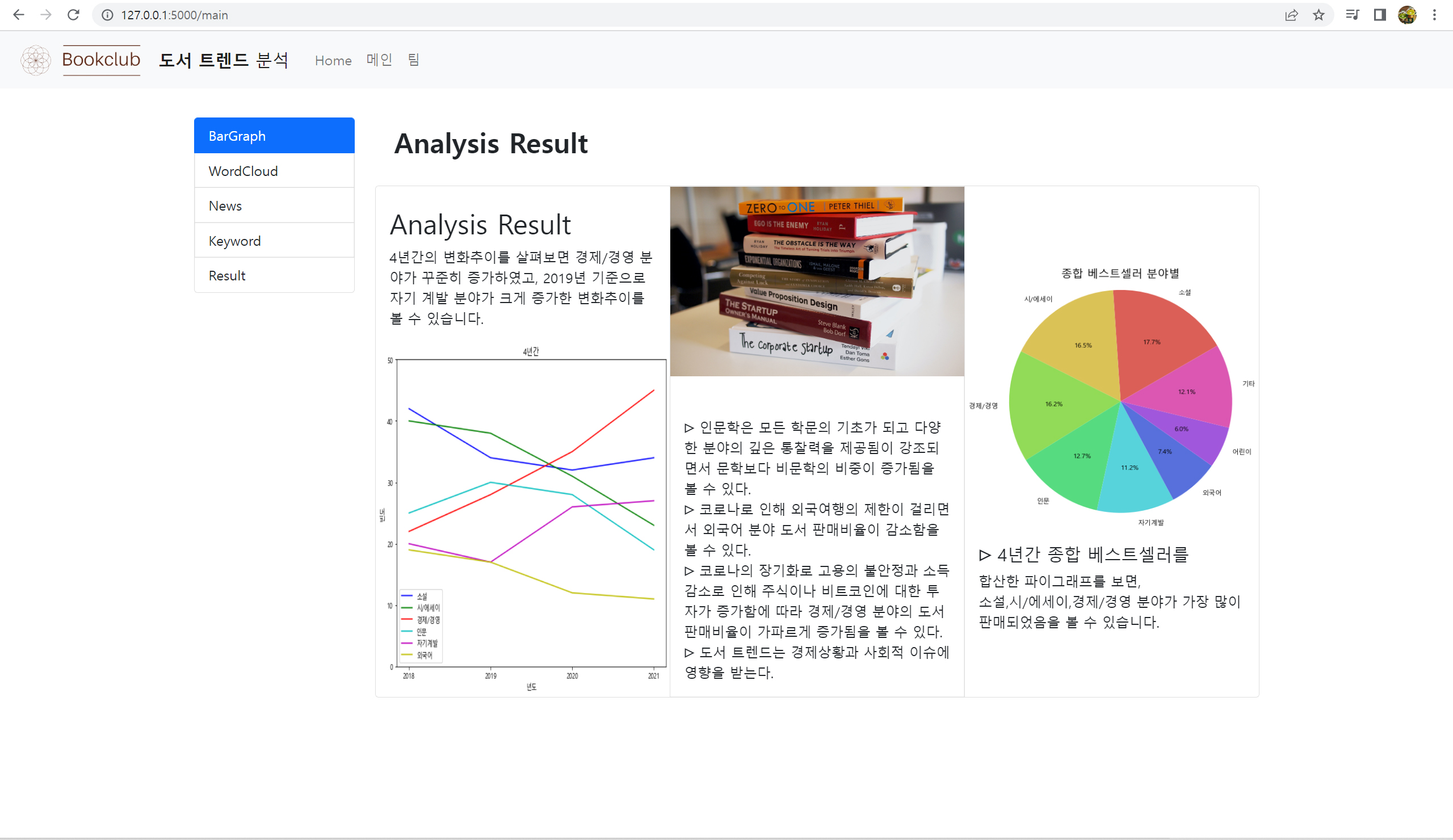
Task: Click the Bookclub flower logo
Action: (36, 60)
